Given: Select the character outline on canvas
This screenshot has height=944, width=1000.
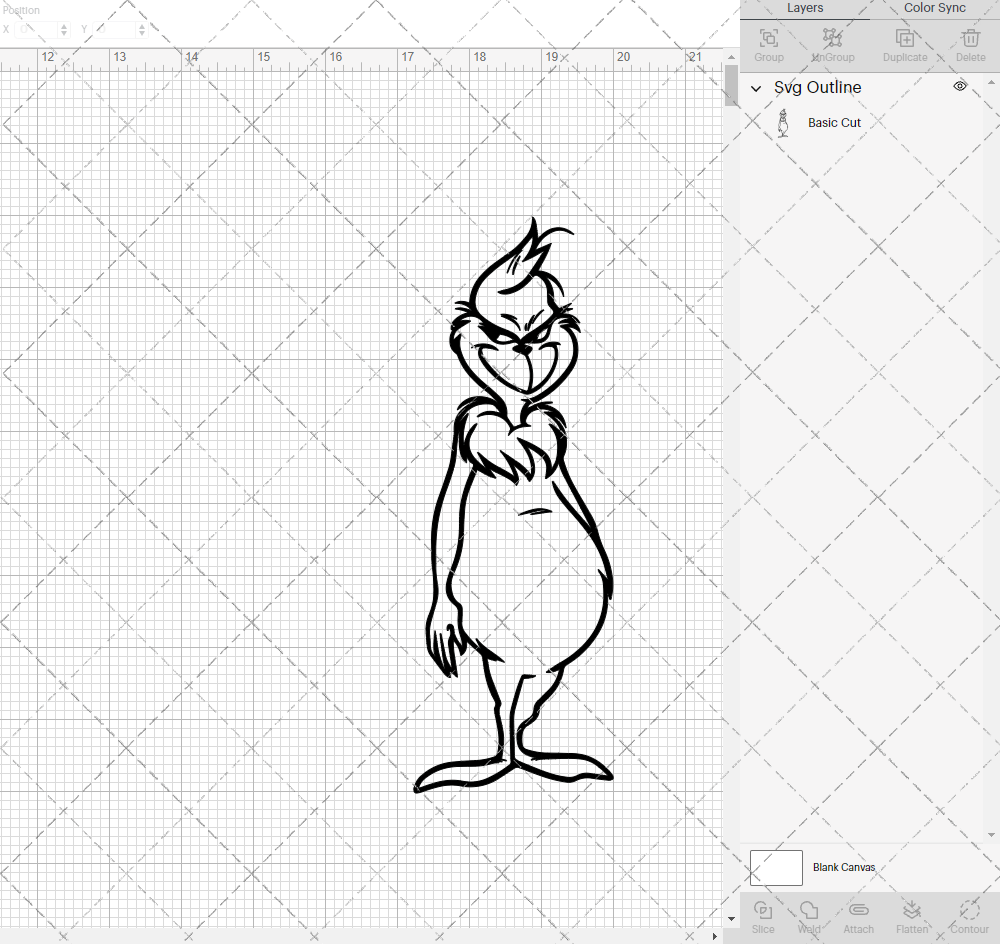Looking at the screenshot, I should click(515, 505).
